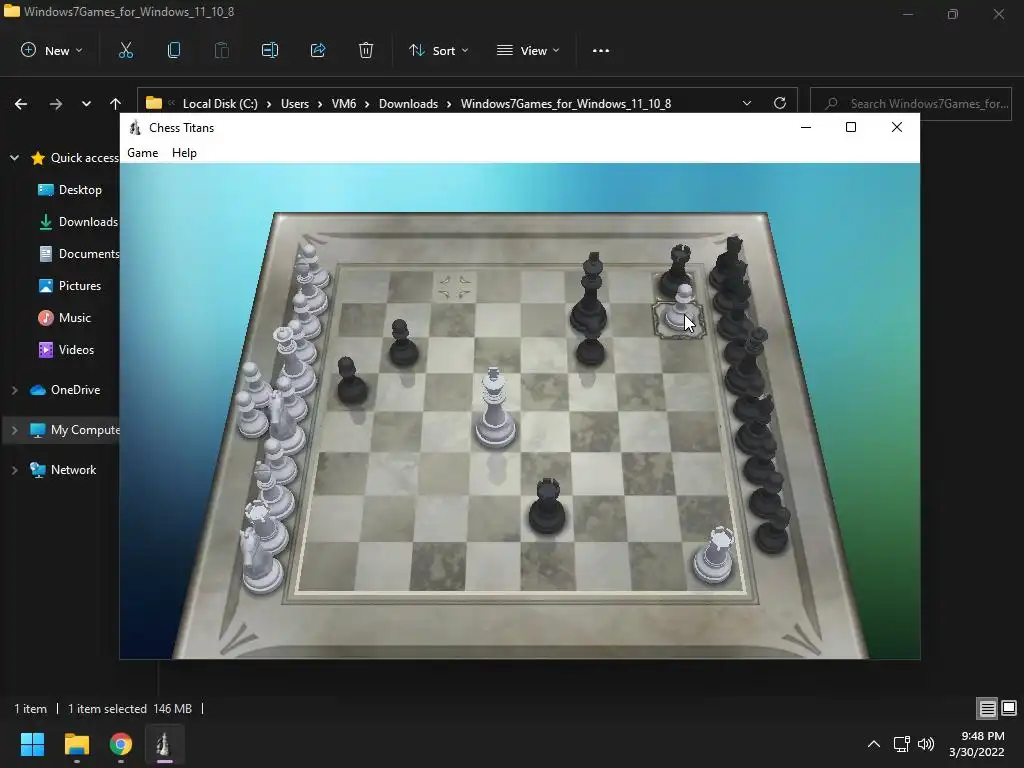Click the Delete trash icon in Explorer toolbar
Screen dimensions: 1024x768
[x=366, y=50]
